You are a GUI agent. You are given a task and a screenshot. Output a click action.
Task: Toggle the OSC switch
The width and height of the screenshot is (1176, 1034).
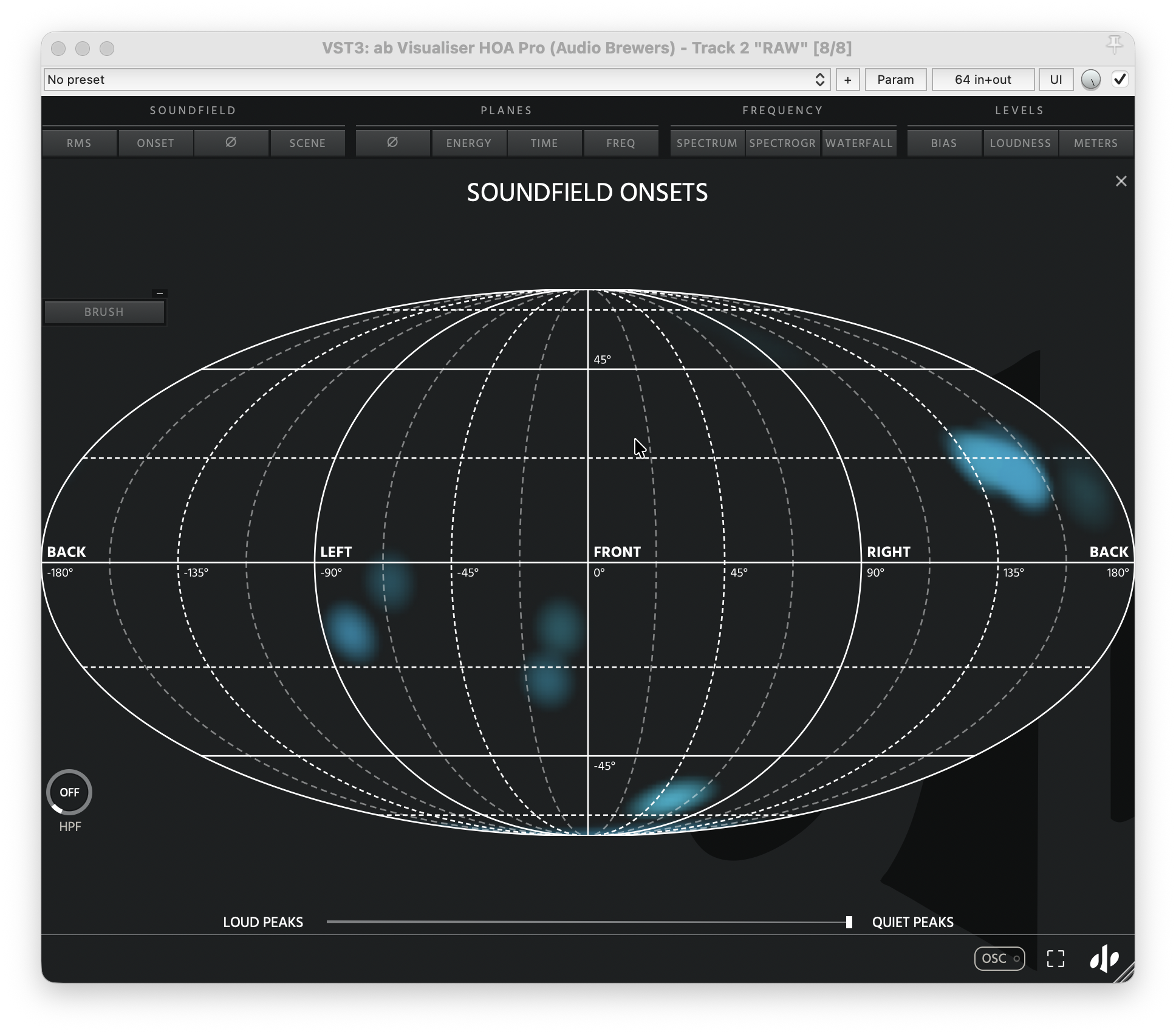[x=999, y=959]
